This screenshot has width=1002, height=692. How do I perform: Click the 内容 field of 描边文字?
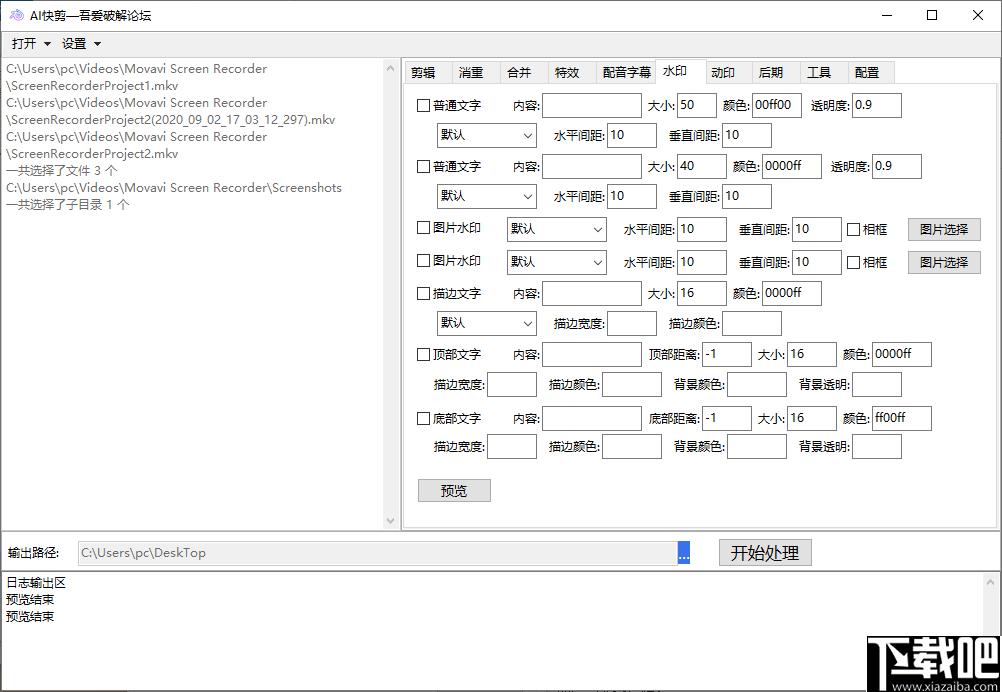592,293
